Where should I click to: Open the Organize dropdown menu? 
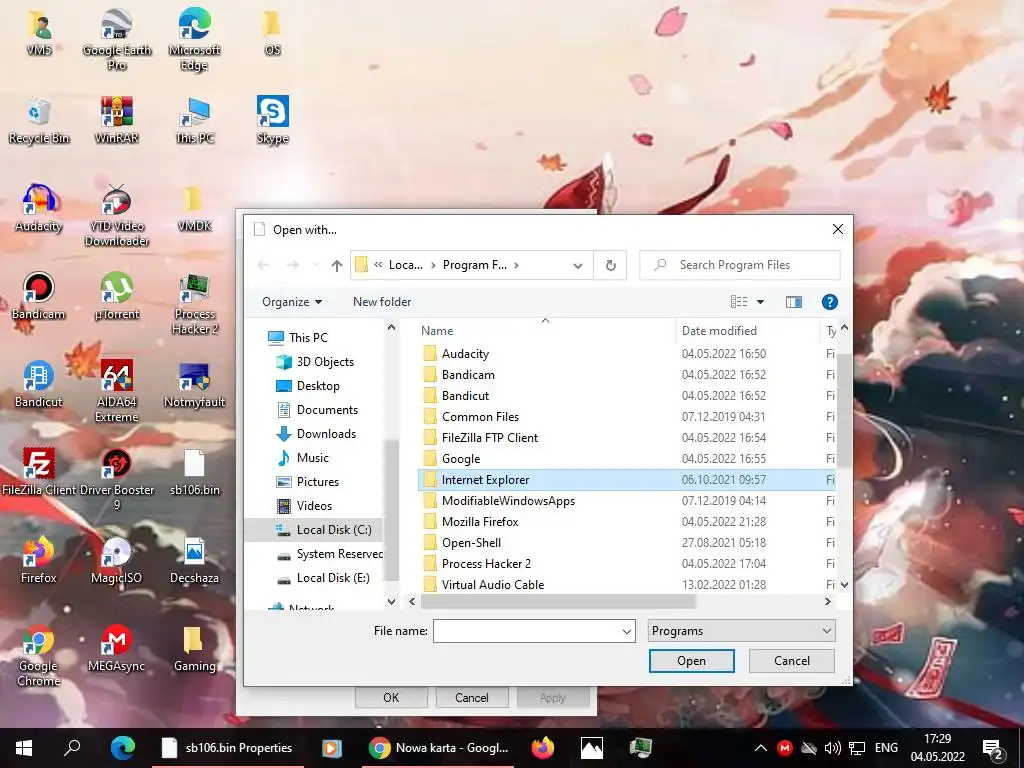[x=292, y=302]
